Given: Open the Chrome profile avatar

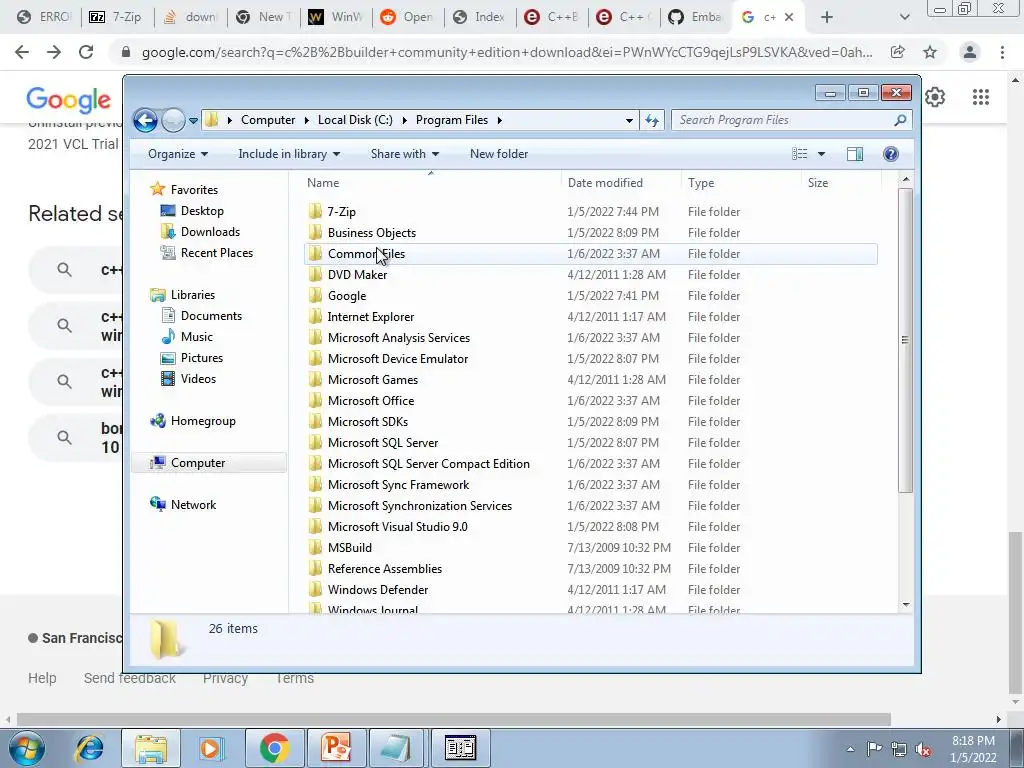Looking at the screenshot, I should [x=970, y=52].
